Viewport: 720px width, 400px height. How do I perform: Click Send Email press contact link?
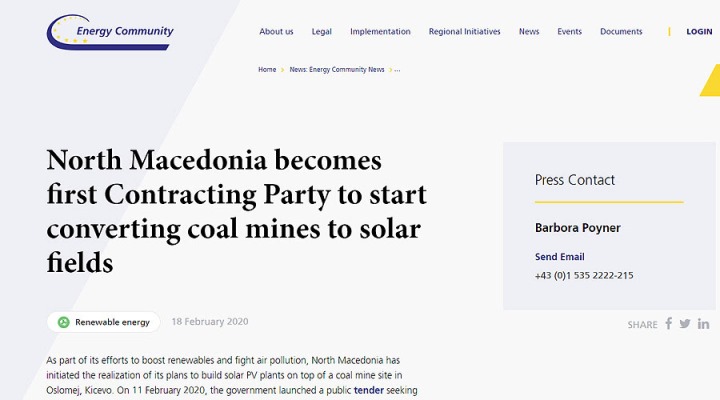(559, 257)
